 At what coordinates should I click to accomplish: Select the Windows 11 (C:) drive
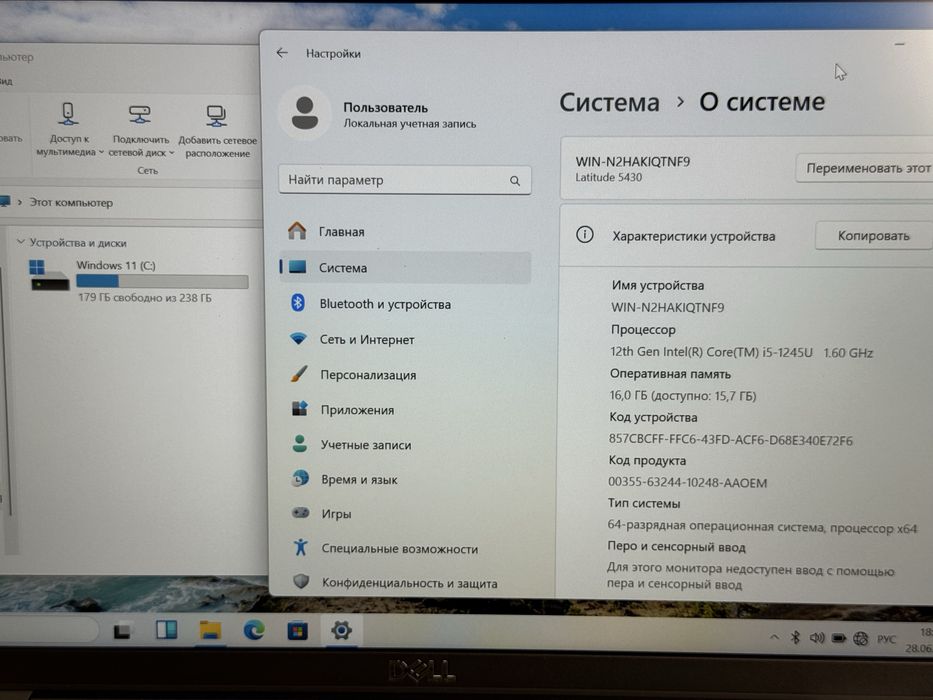tap(138, 281)
